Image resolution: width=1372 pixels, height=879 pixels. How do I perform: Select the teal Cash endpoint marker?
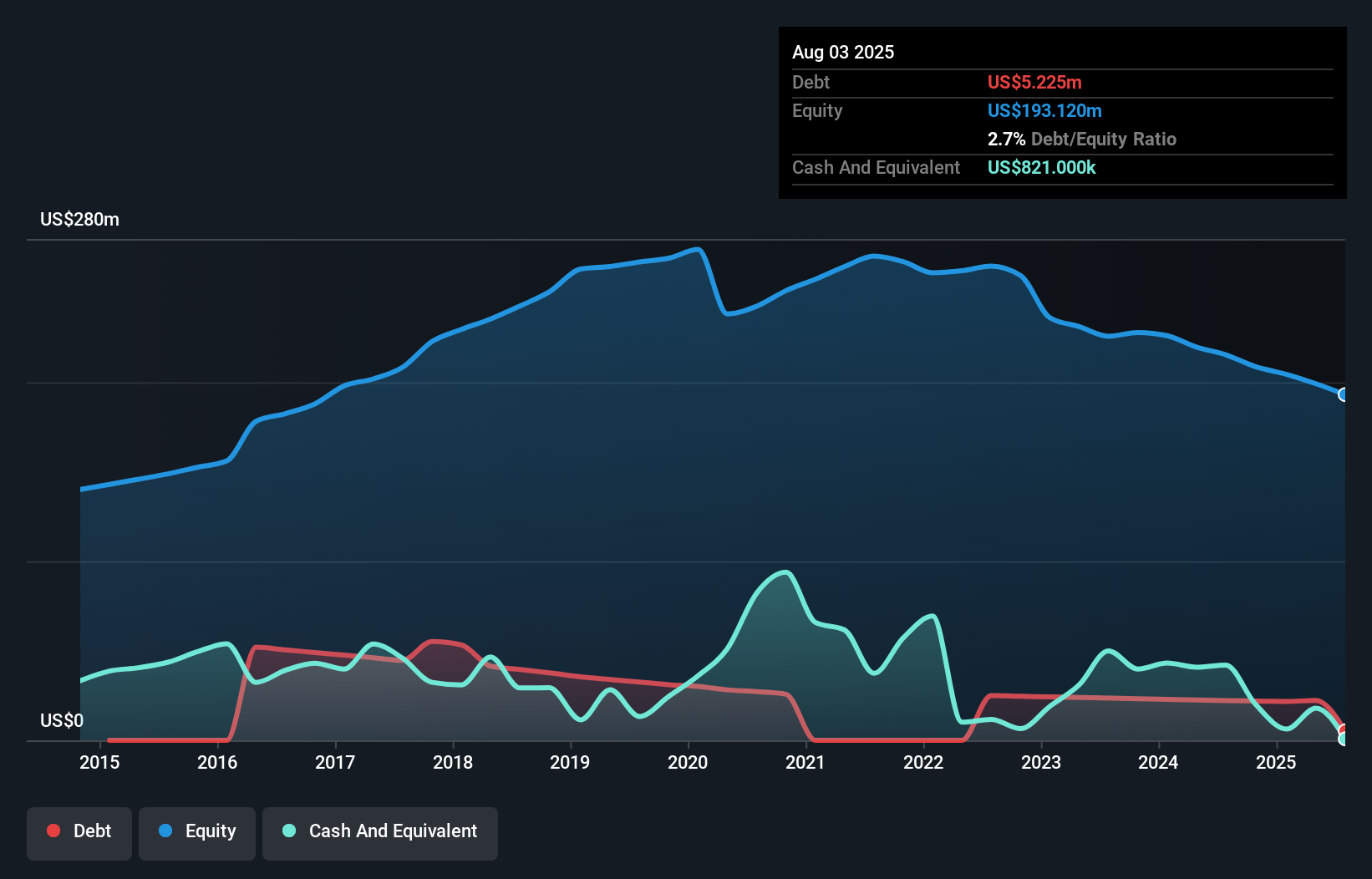(1343, 739)
